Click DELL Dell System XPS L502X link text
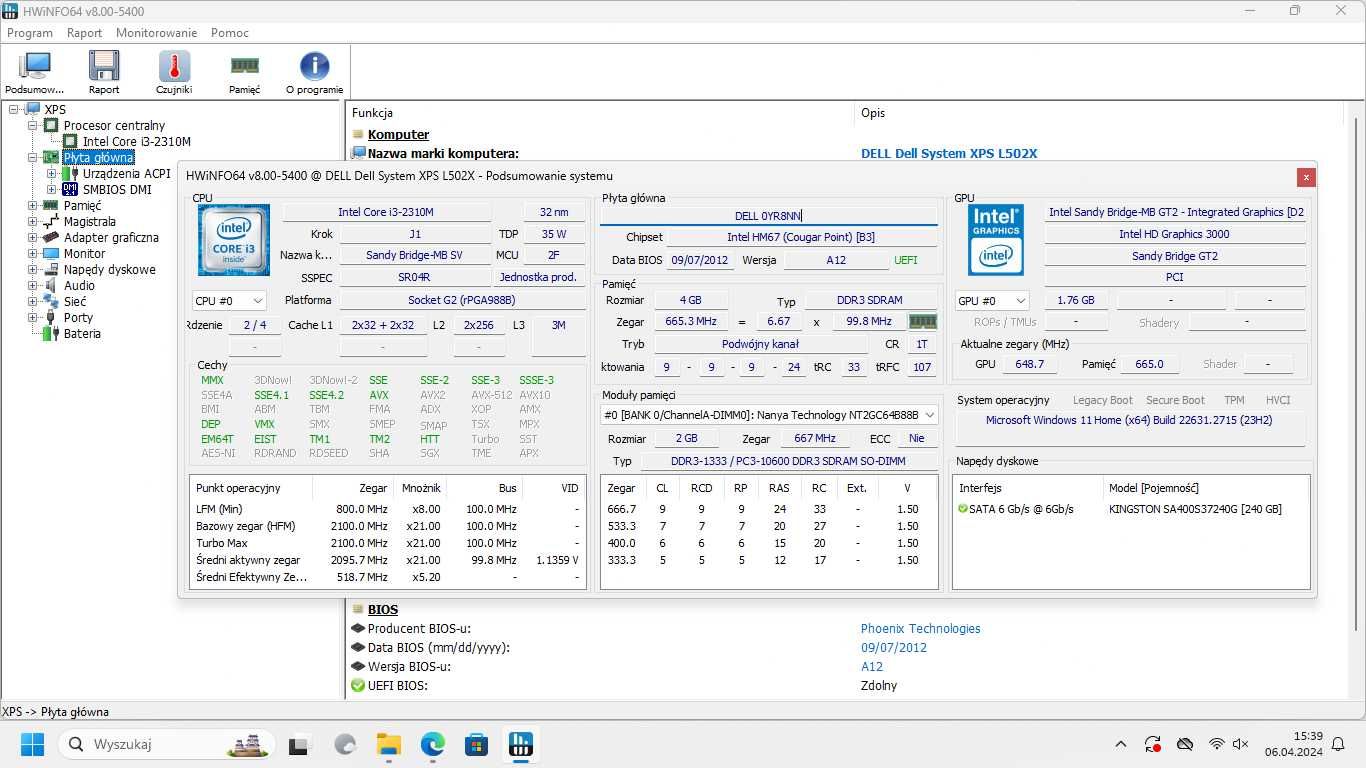The image size is (1366, 768). tap(949, 154)
